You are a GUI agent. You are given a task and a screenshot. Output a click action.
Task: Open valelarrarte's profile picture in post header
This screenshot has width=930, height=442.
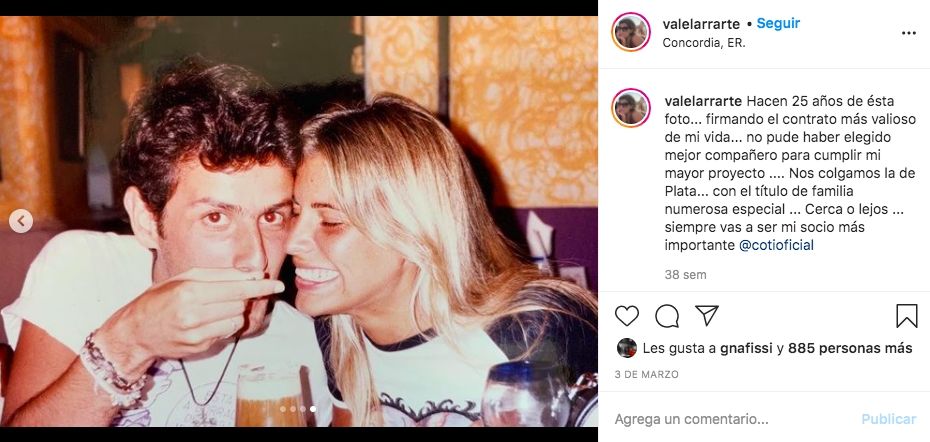click(631, 32)
